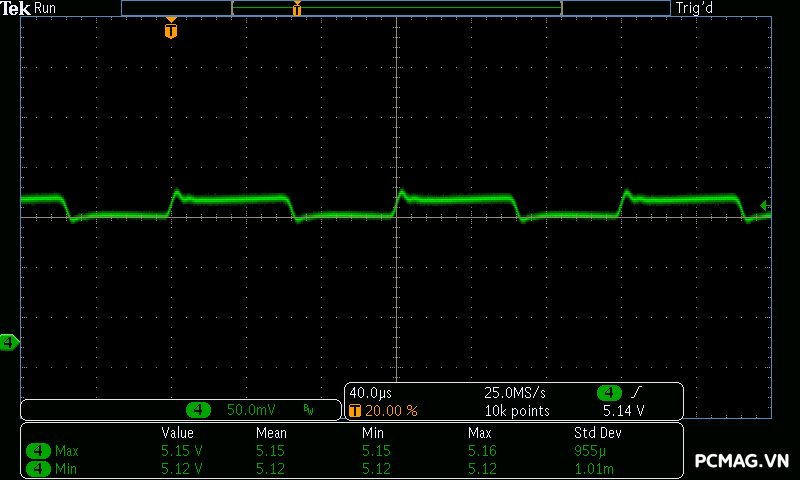
Task: Click the rising edge trigger slope icon
Action: pyautogui.click(x=636, y=393)
